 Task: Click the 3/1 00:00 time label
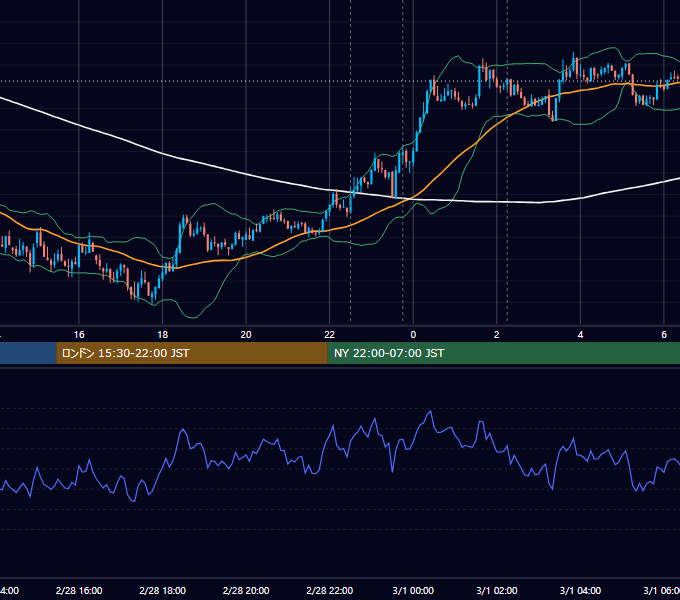(413, 590)
